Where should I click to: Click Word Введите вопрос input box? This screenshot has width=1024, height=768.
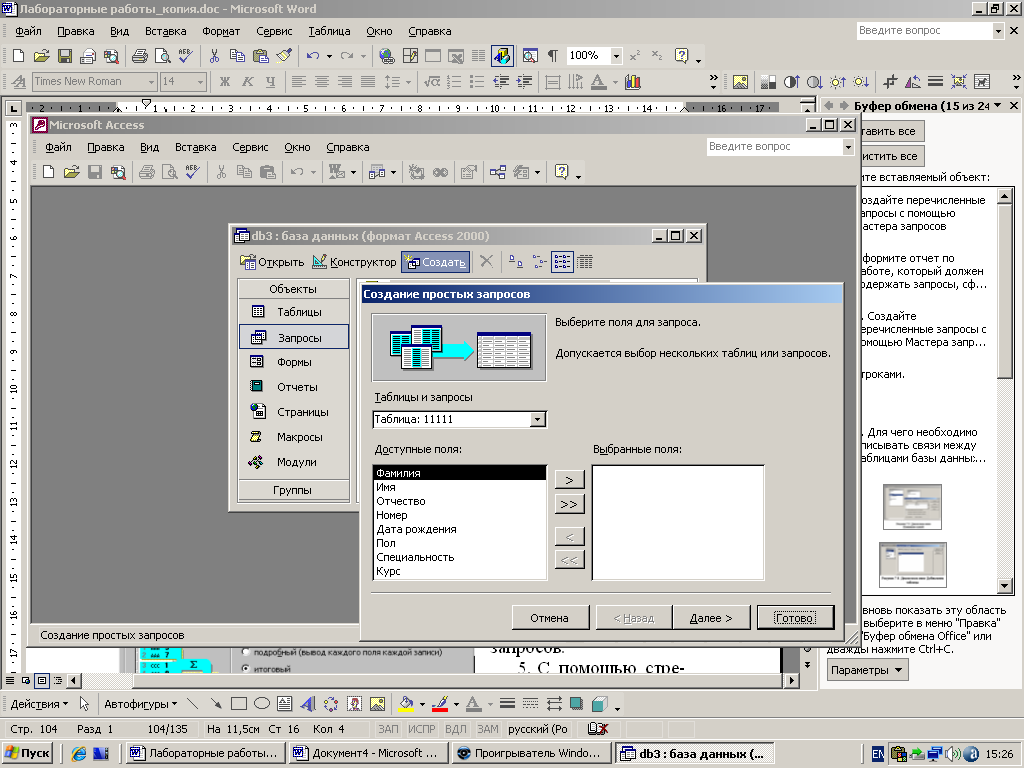[x=924, y=31]
